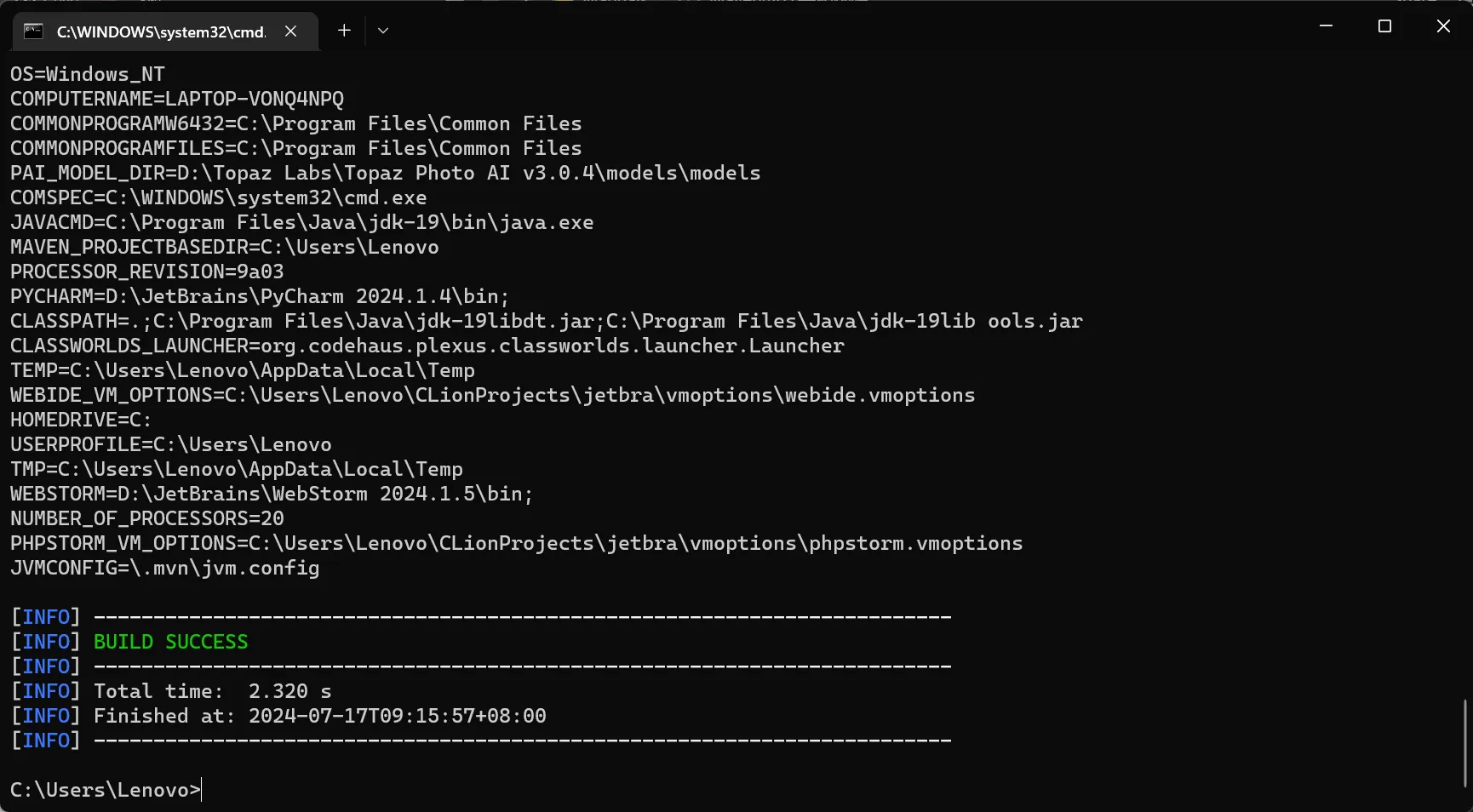Select the C:\WINDOWS\system32\cmd tab title
The image size is (1473, 812).
tap(161, 31)
